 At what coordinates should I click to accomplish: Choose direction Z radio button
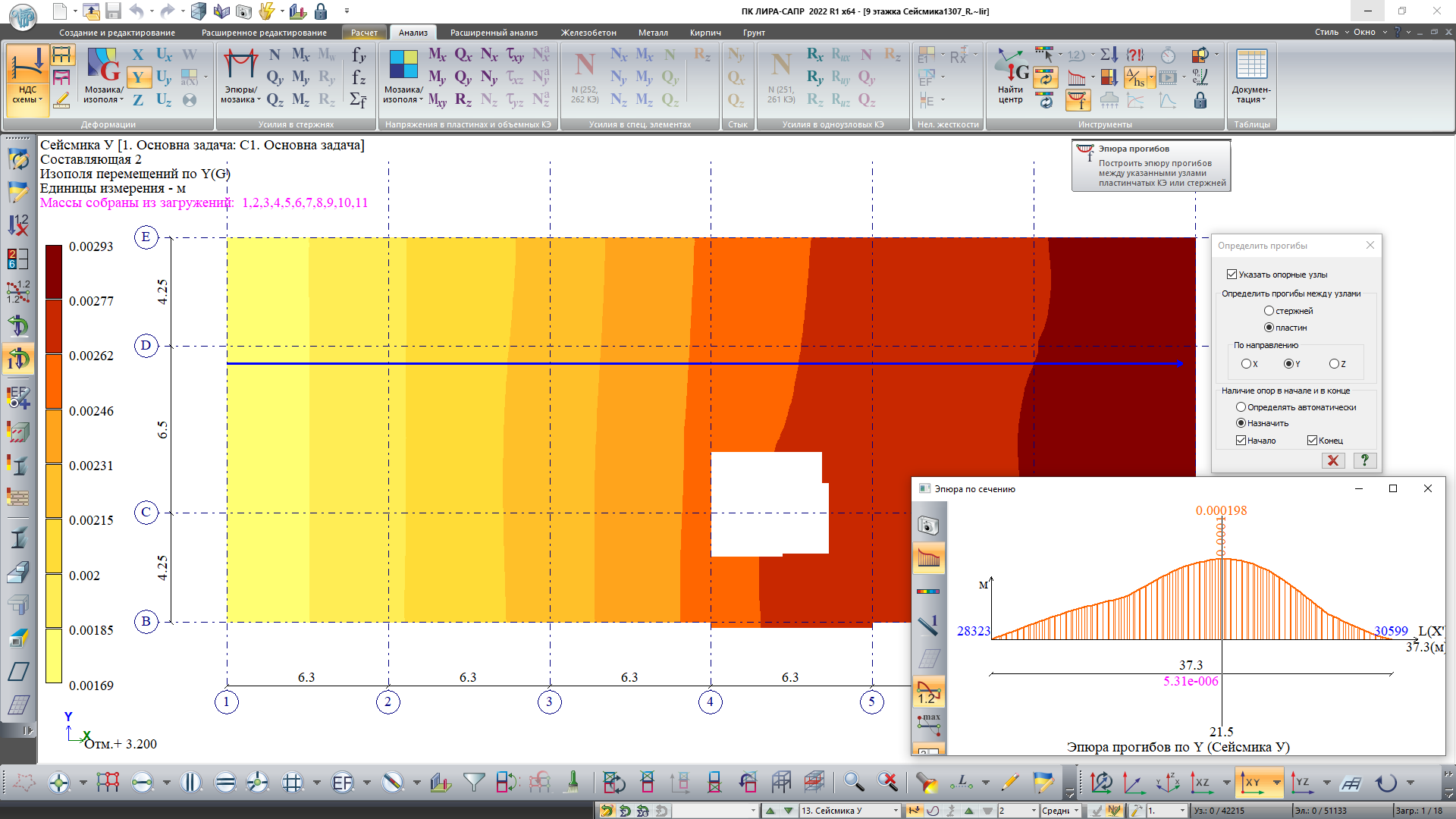pos(1334,364)
